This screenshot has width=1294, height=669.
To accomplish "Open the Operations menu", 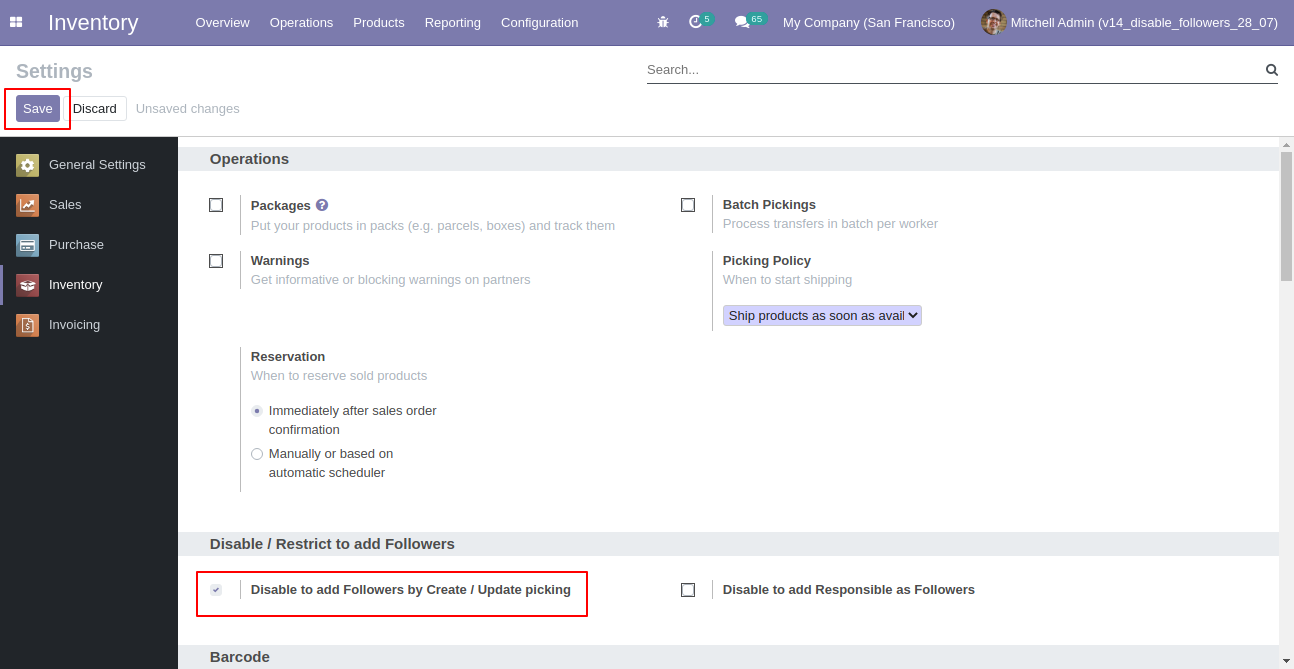I will point(301,22).
